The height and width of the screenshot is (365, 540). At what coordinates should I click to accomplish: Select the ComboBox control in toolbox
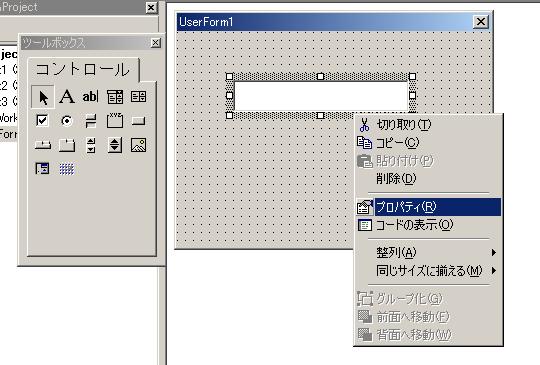click(x=115, y=97)
